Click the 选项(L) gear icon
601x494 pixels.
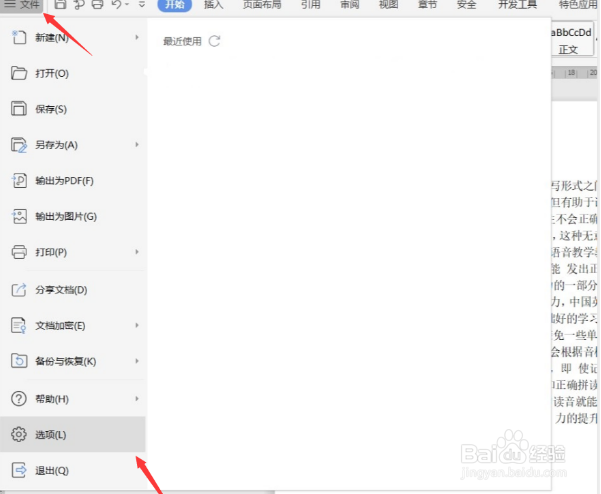(x=19, y=435)
